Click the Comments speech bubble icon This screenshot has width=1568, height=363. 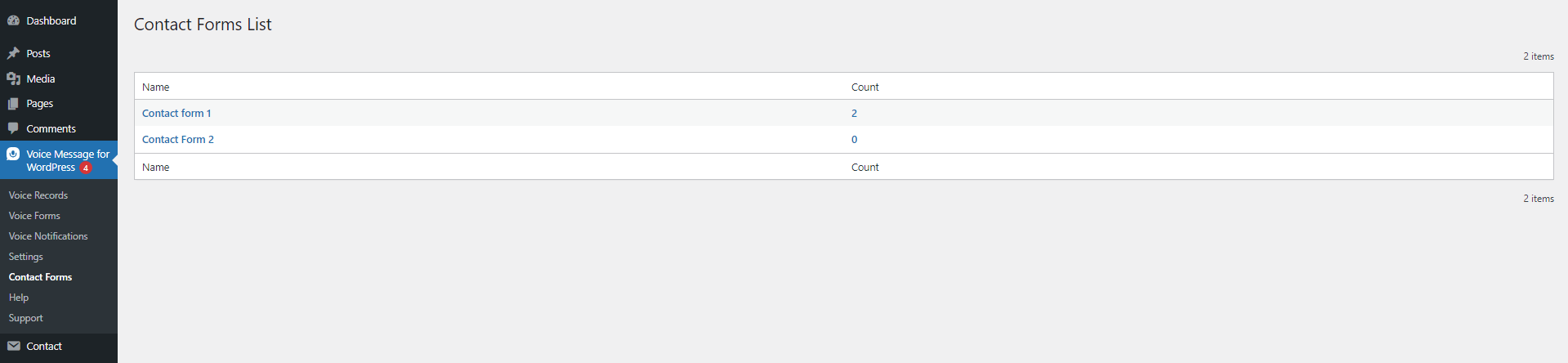[13, 128]
